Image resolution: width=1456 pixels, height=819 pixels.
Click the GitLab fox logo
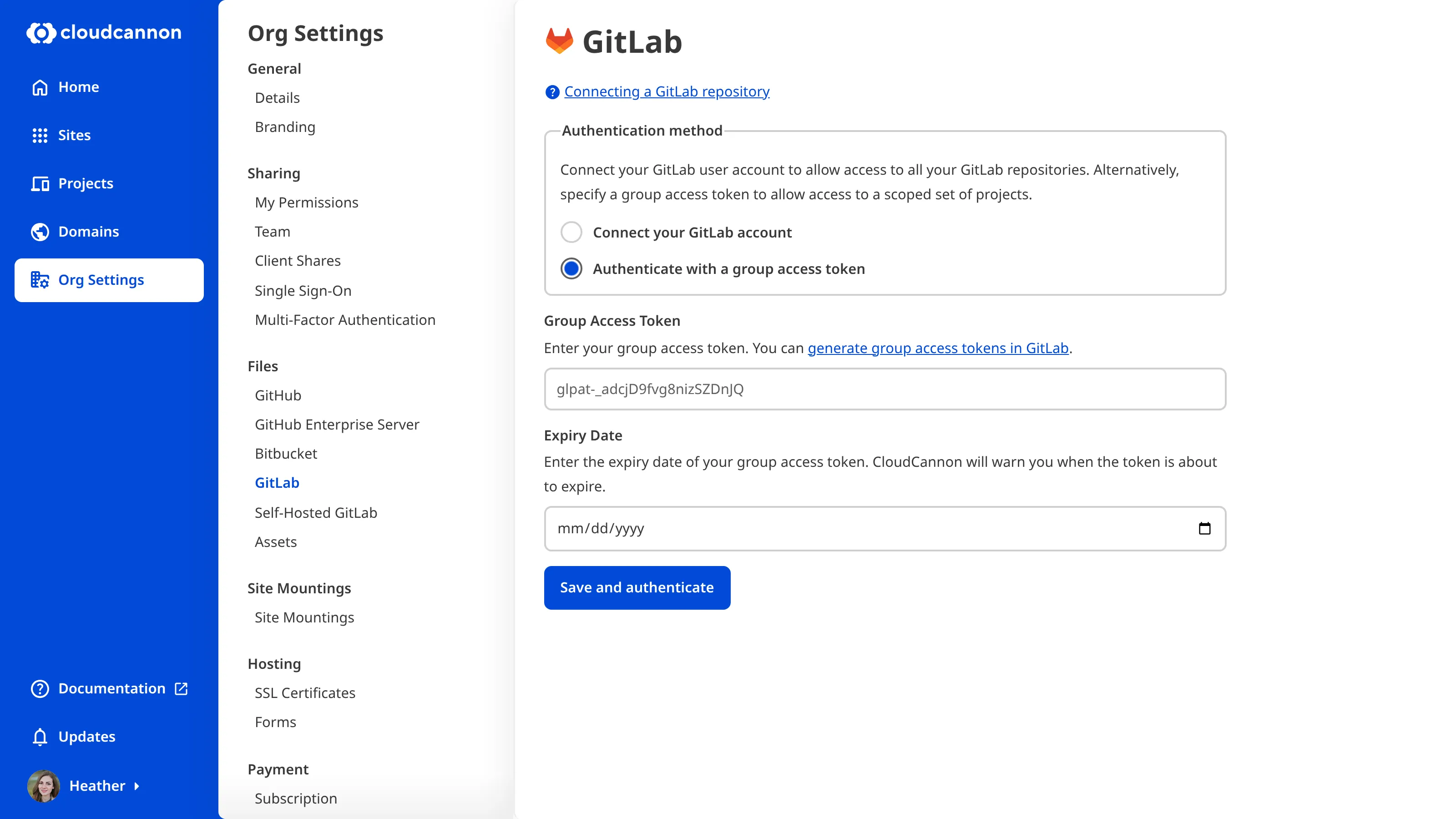(559, 40)
